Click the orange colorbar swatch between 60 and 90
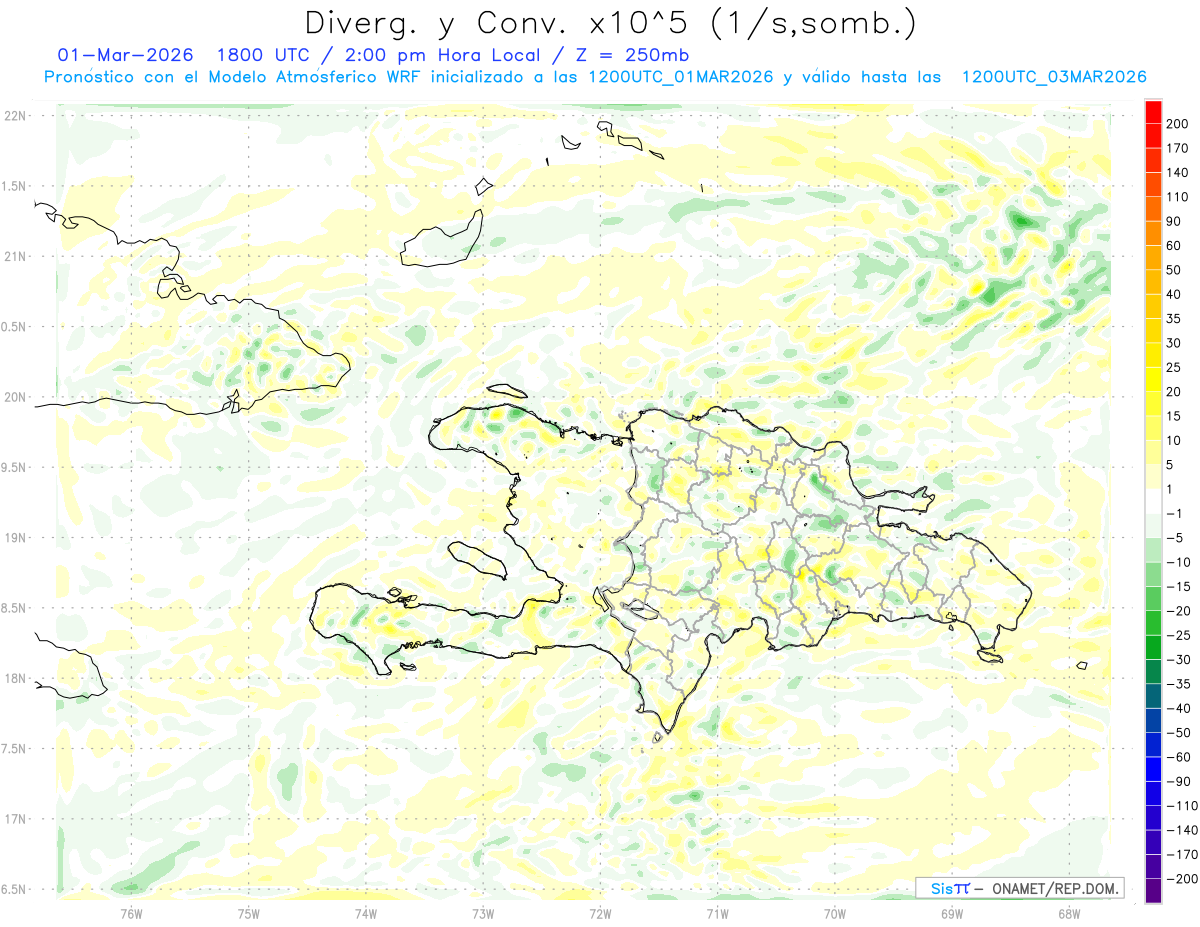This screenshot has height=927, width=1200. 1154,233
